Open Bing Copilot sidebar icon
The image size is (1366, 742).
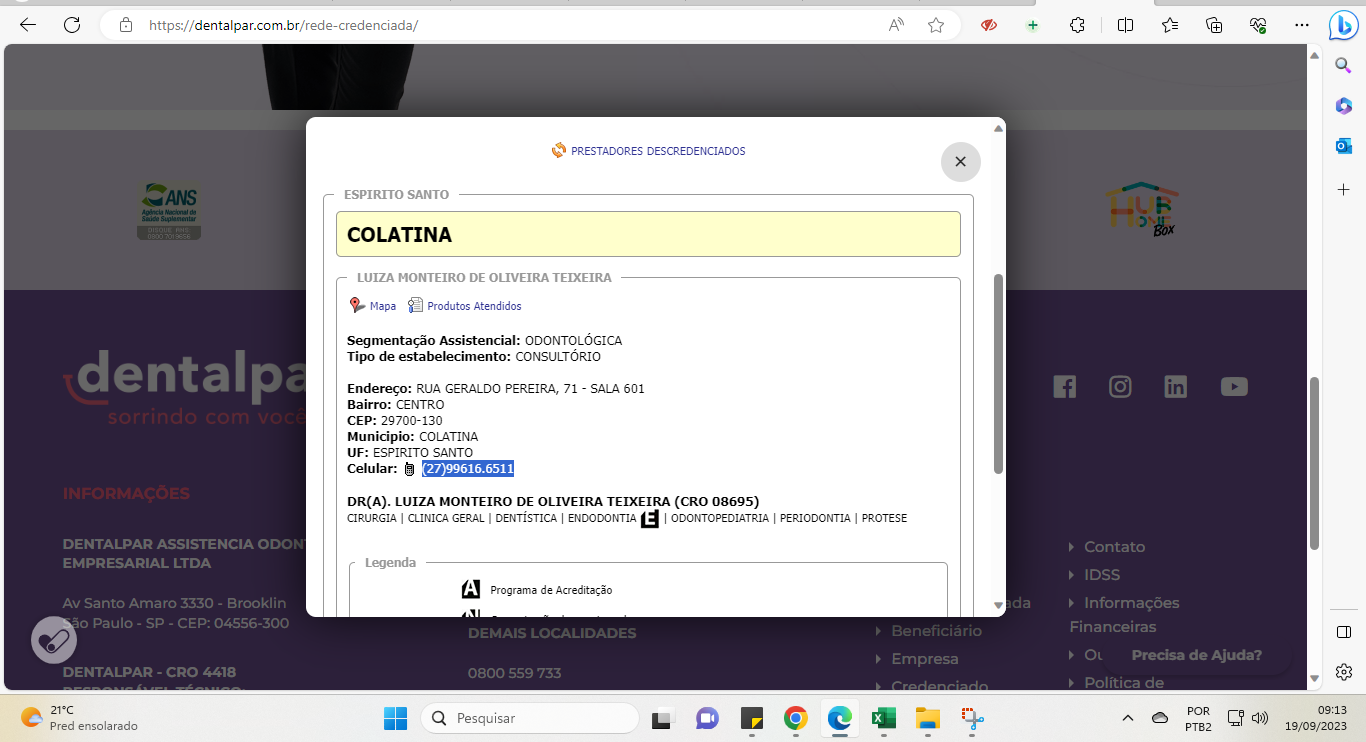(1341, 27)
